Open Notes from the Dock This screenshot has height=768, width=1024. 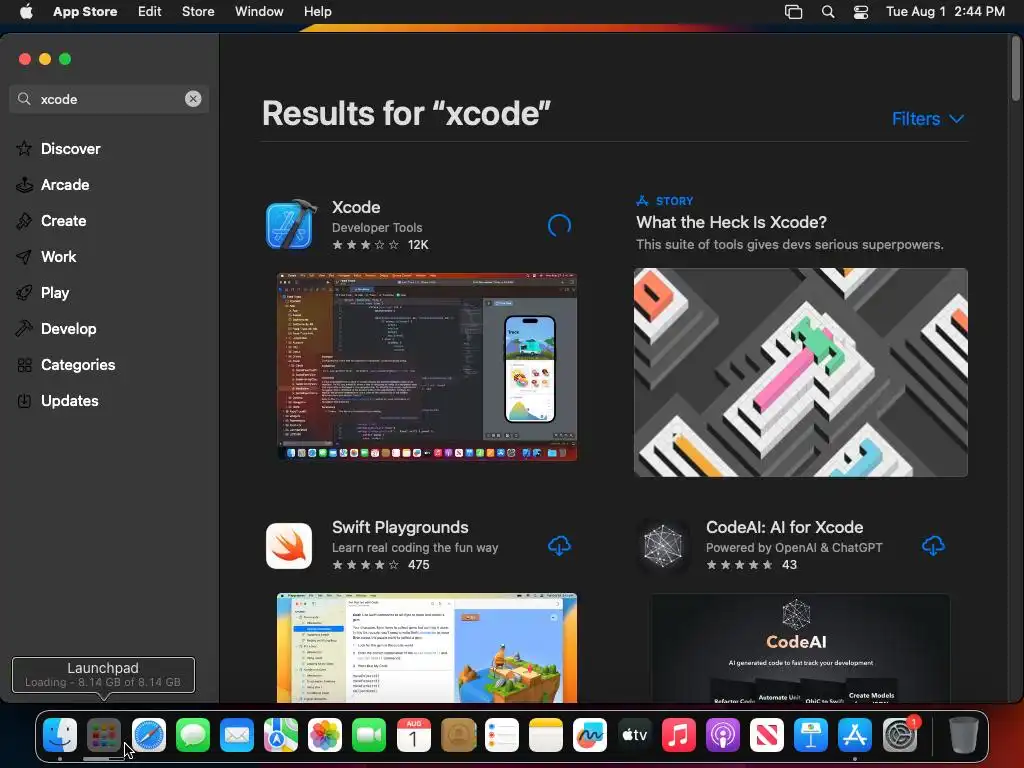click(546, 735)
